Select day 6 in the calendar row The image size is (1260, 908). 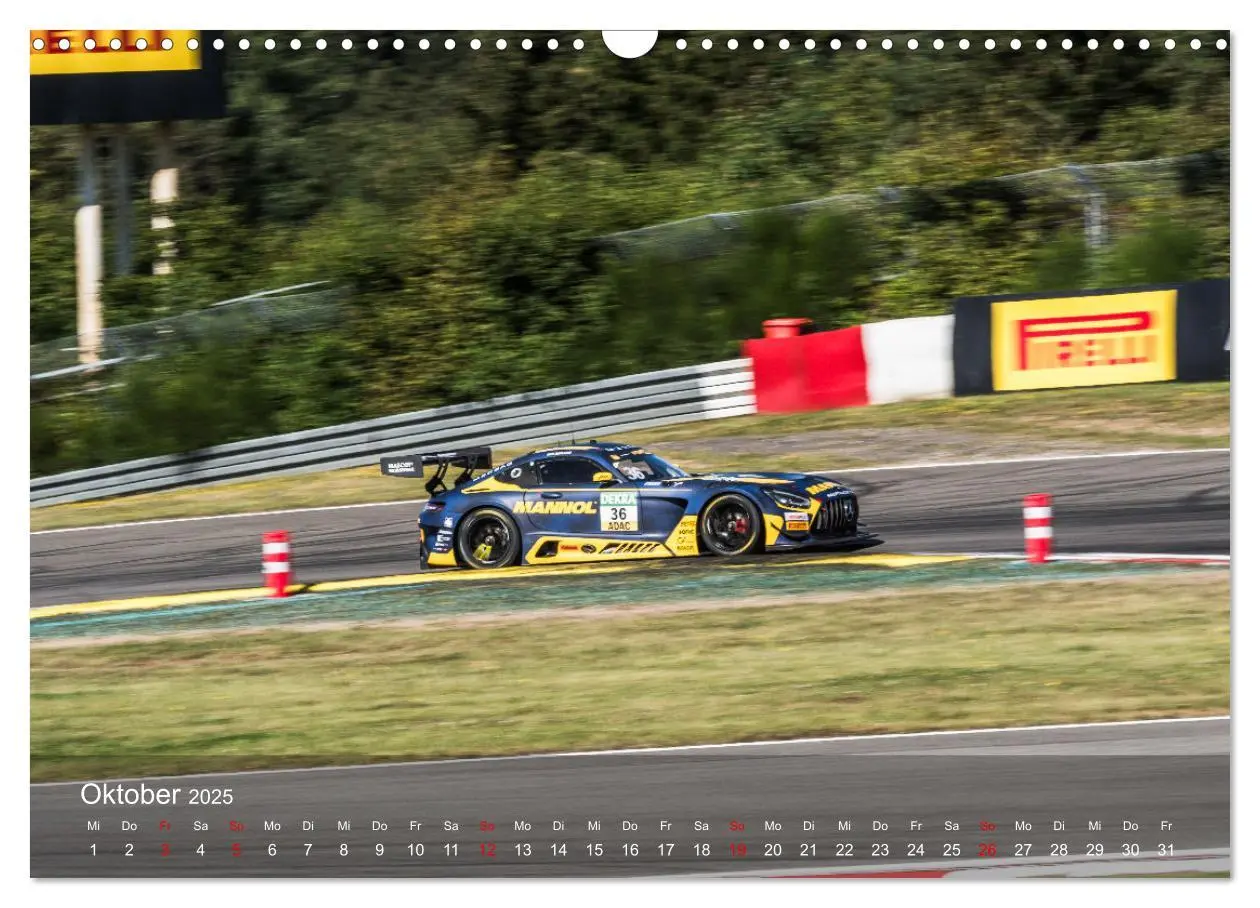pos(272,850)
